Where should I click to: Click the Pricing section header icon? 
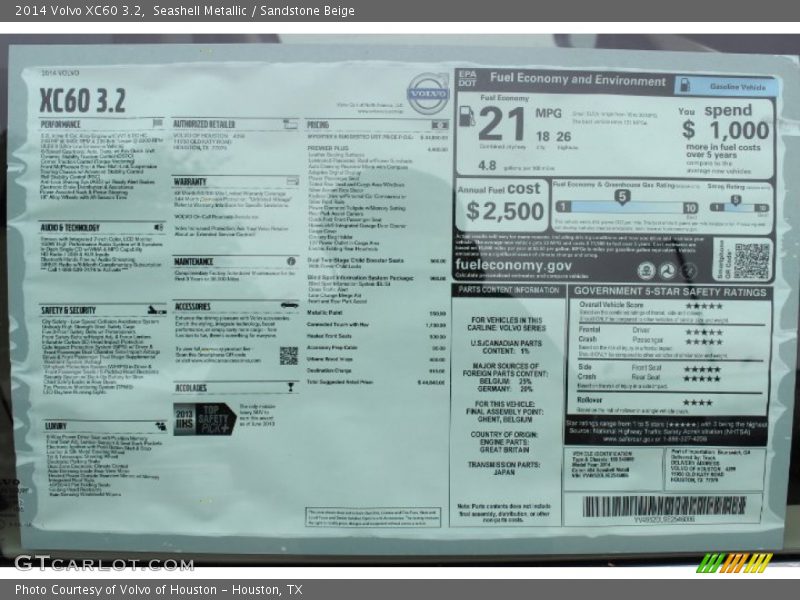[440, 125]
